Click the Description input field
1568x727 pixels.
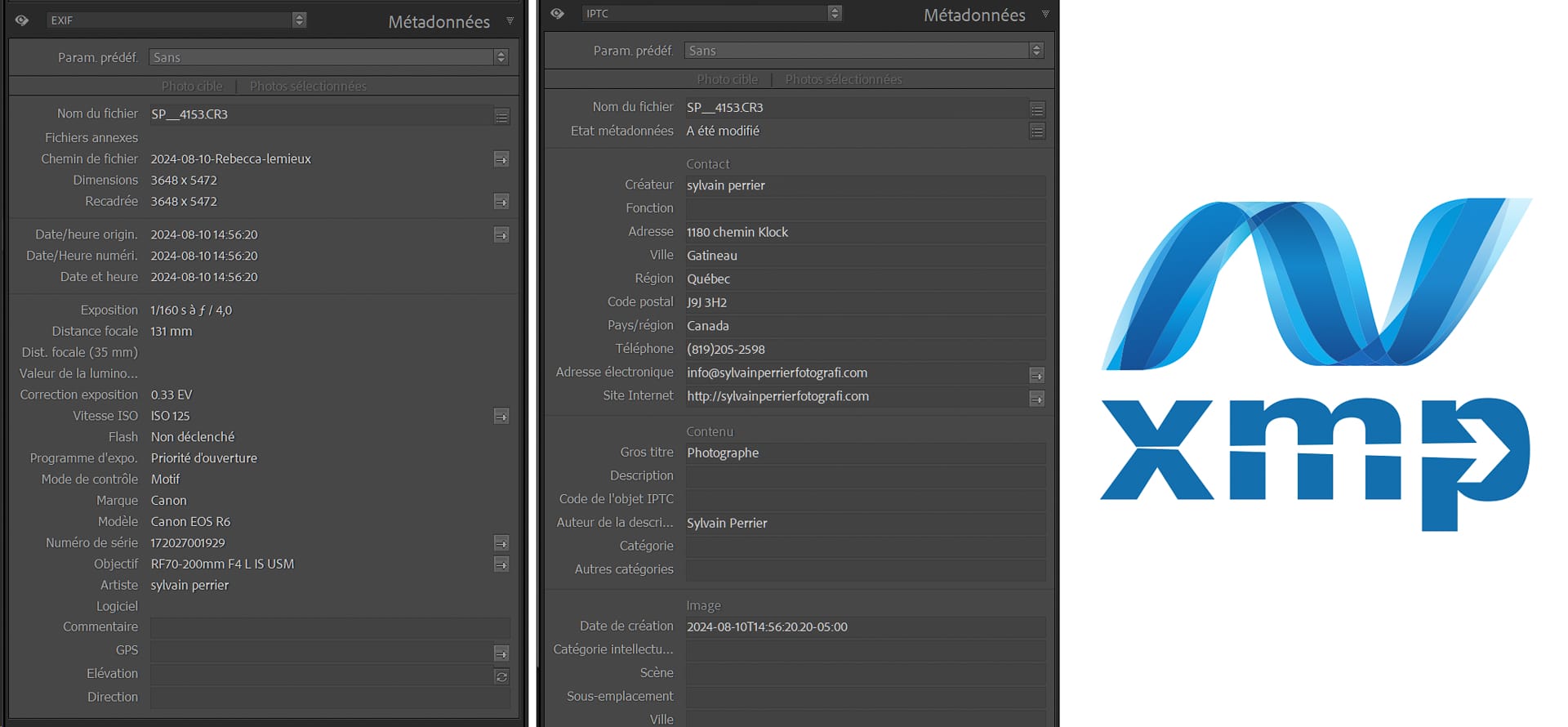[865, 475]
